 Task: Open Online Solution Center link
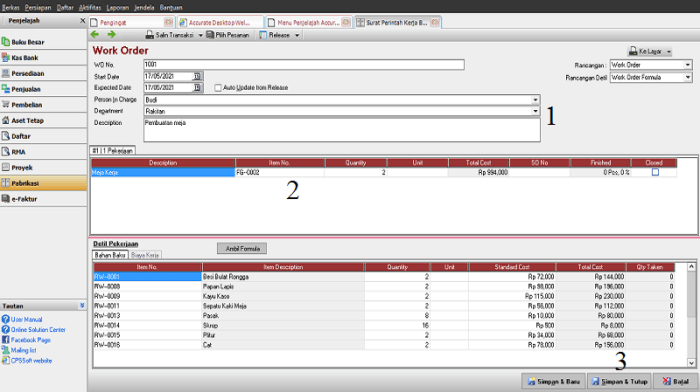38,329
